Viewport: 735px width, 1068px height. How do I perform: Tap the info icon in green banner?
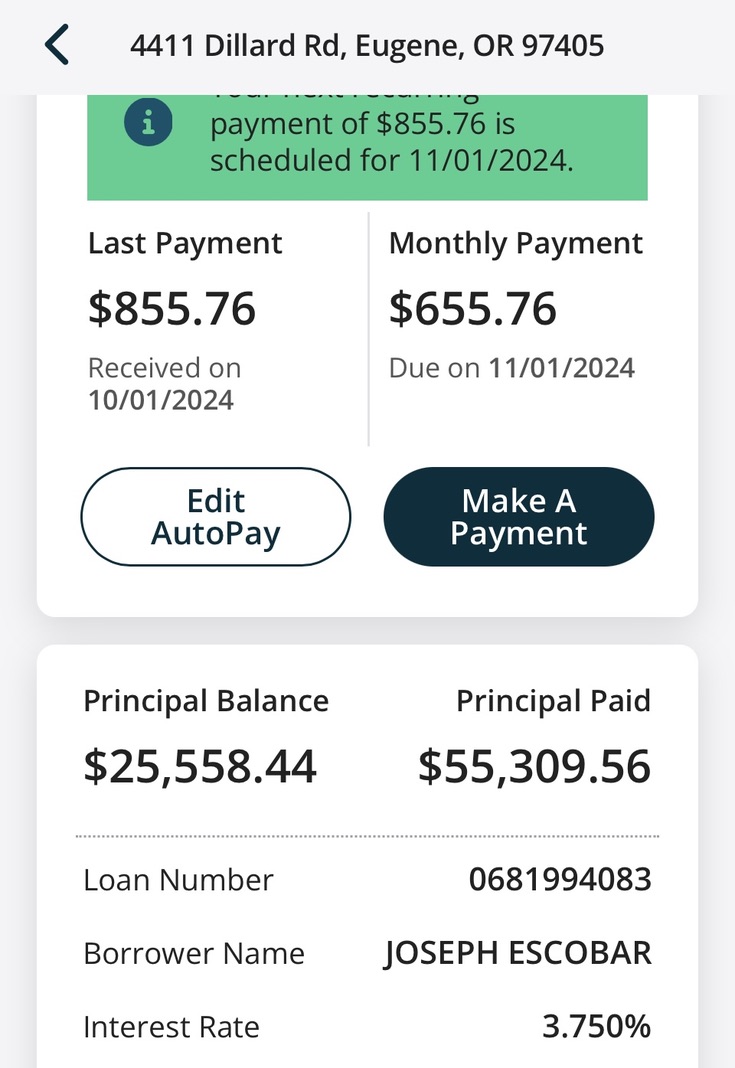click(x=148, y=123)
